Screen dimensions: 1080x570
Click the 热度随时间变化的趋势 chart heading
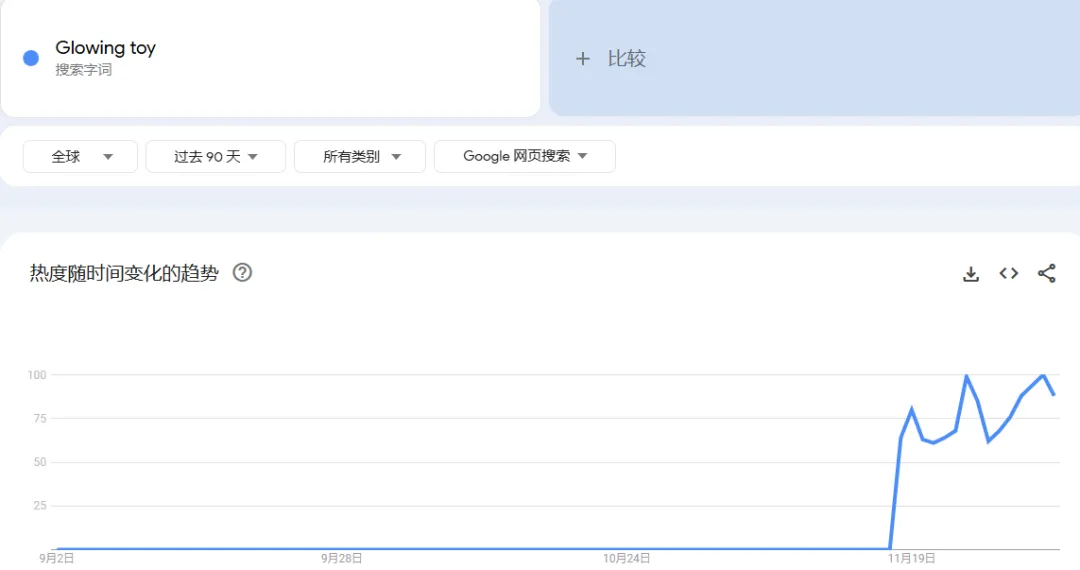(x=124, y=273)
